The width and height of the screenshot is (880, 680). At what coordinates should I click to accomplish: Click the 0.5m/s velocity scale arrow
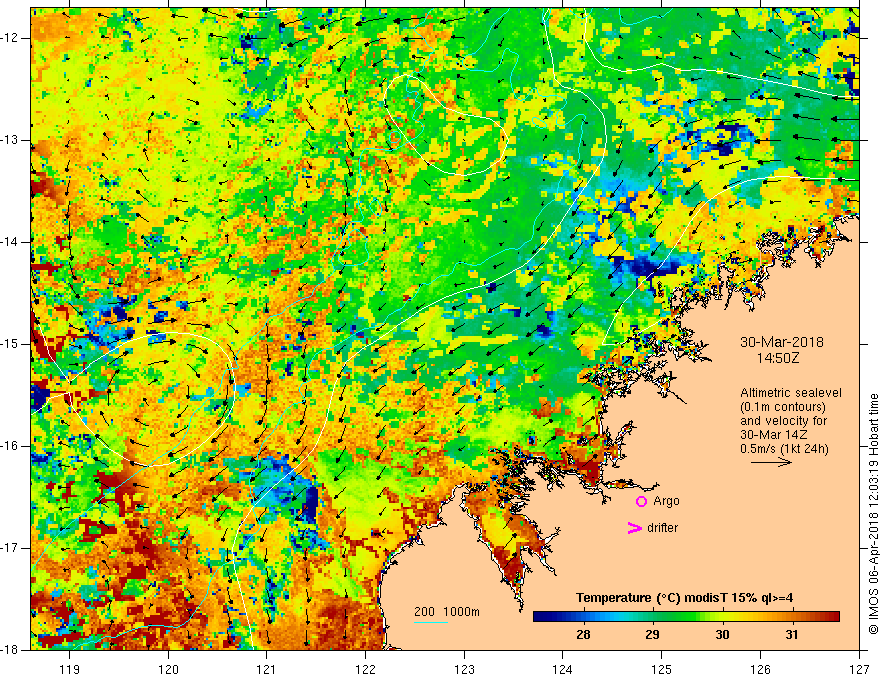click(x=771, y=462)
